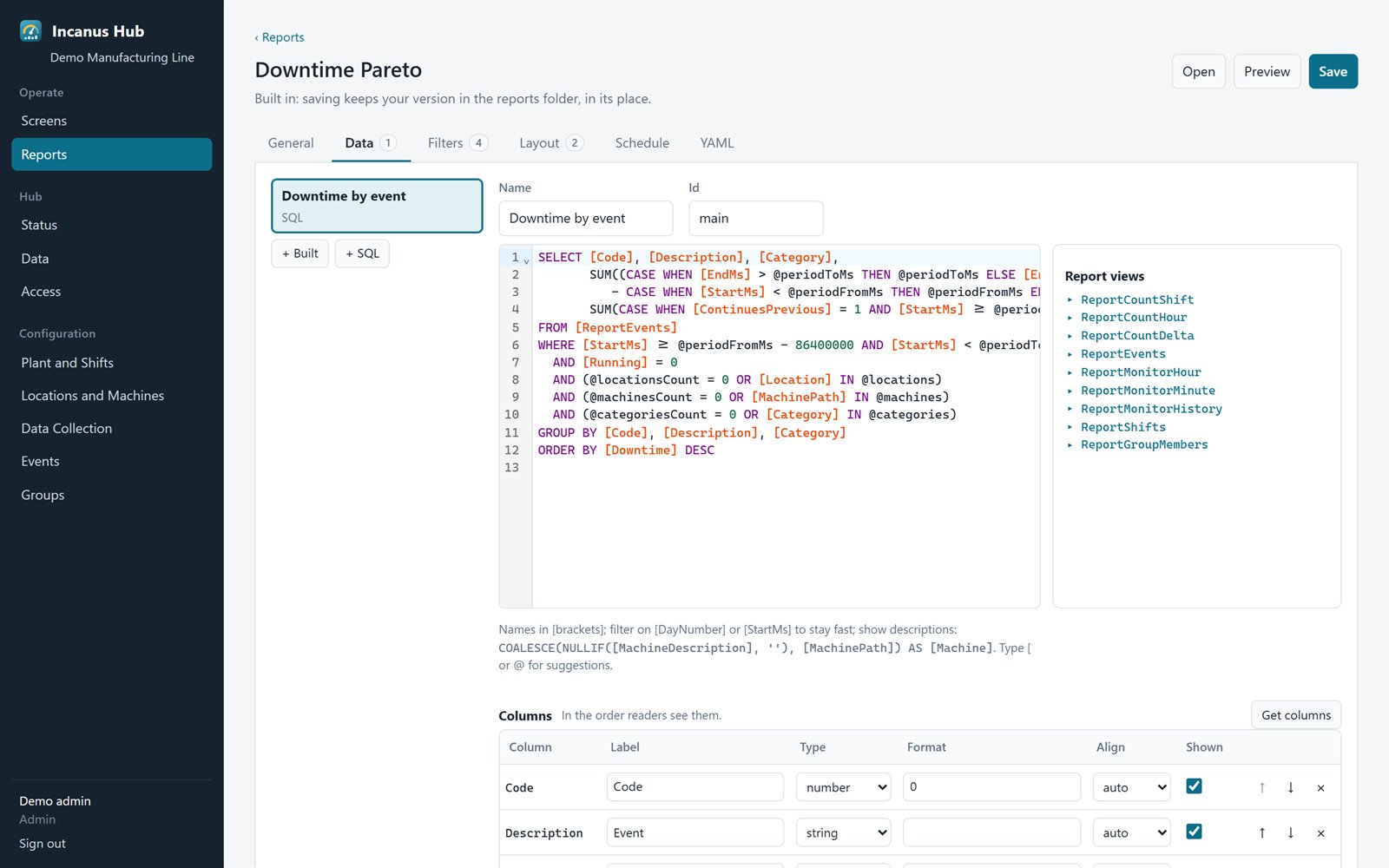Switch to the Data tab

click(x=371, y=143)
